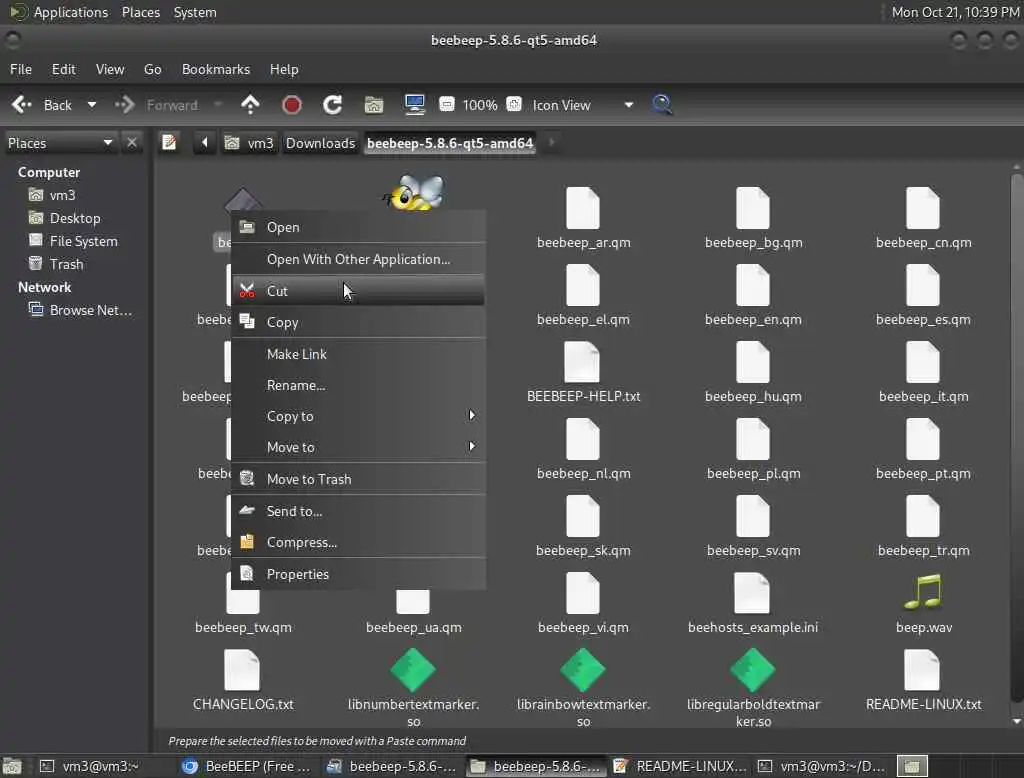The height and width of the screenshot is (778, 1024).
Task: Select the Downloads path bar button
Action: [321, 143]
